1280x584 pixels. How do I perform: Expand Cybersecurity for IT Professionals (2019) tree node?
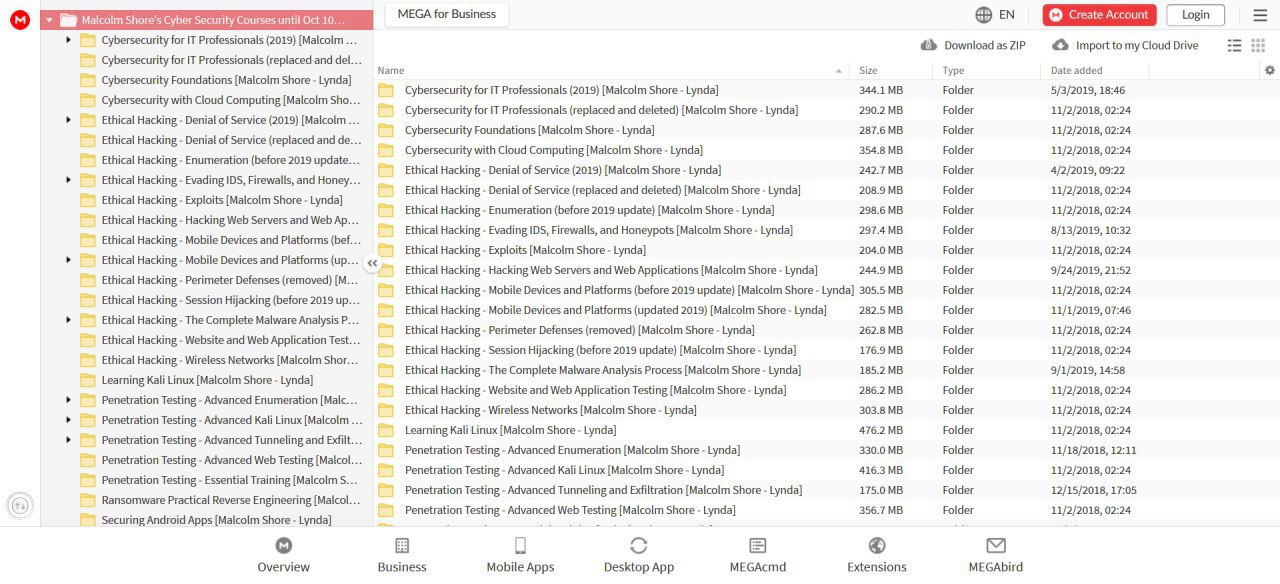click(x=68, y=40)
